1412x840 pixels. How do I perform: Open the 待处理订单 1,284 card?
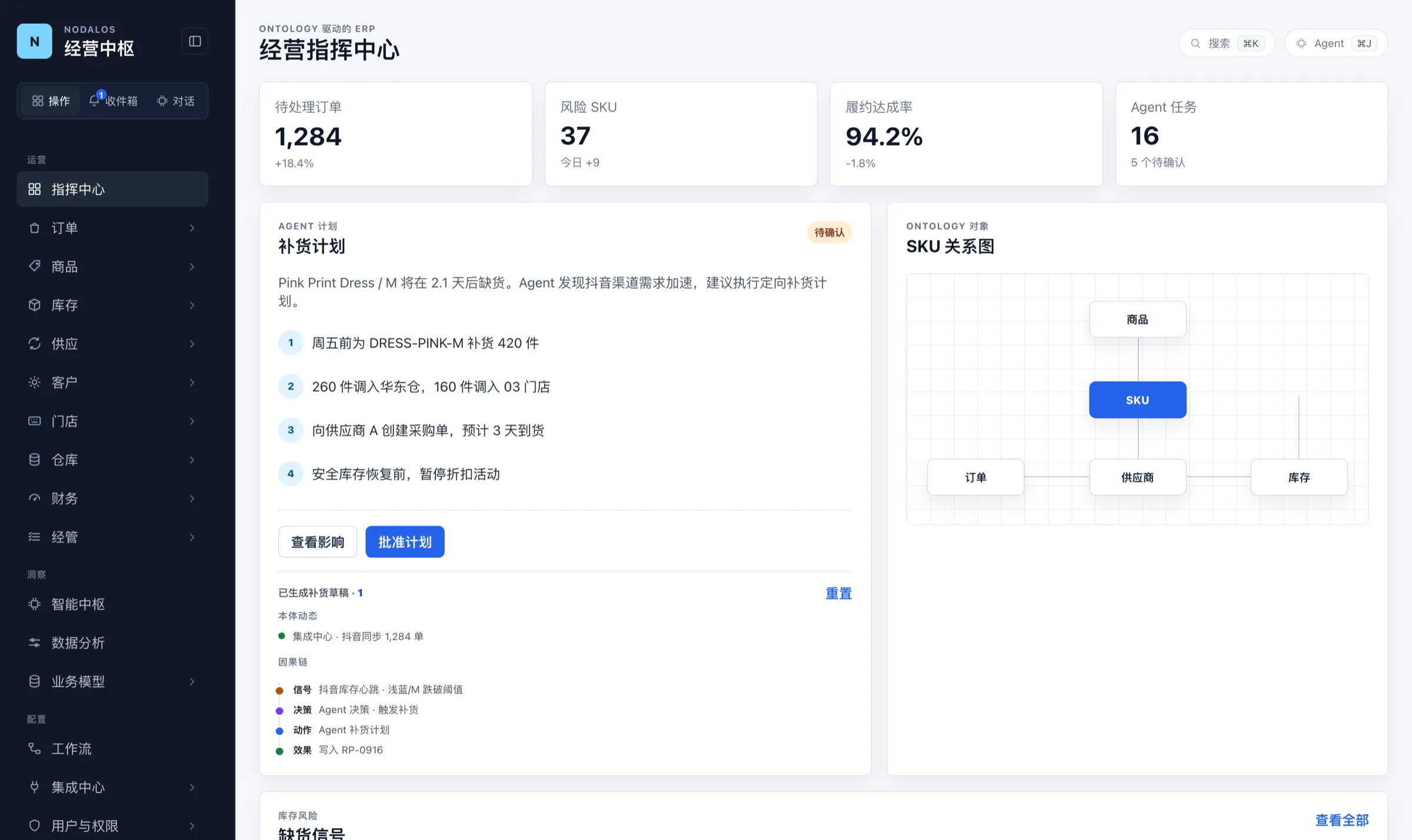tap(396, 134)
